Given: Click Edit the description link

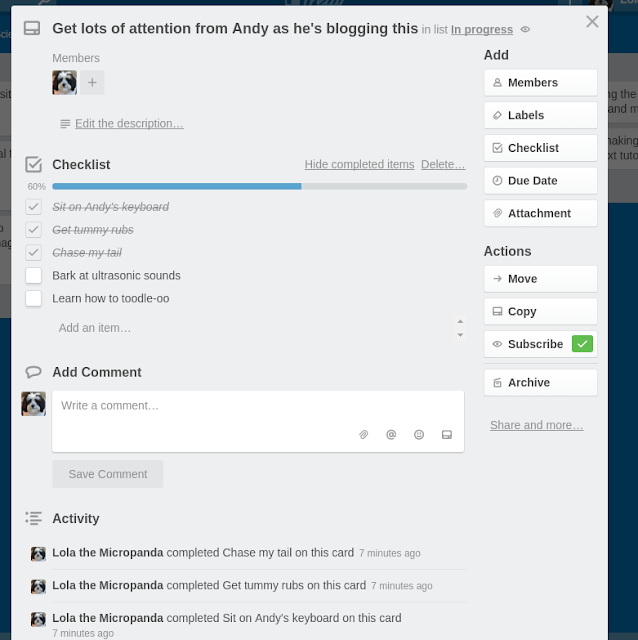Looking at the screenshot, I should 129,123.
